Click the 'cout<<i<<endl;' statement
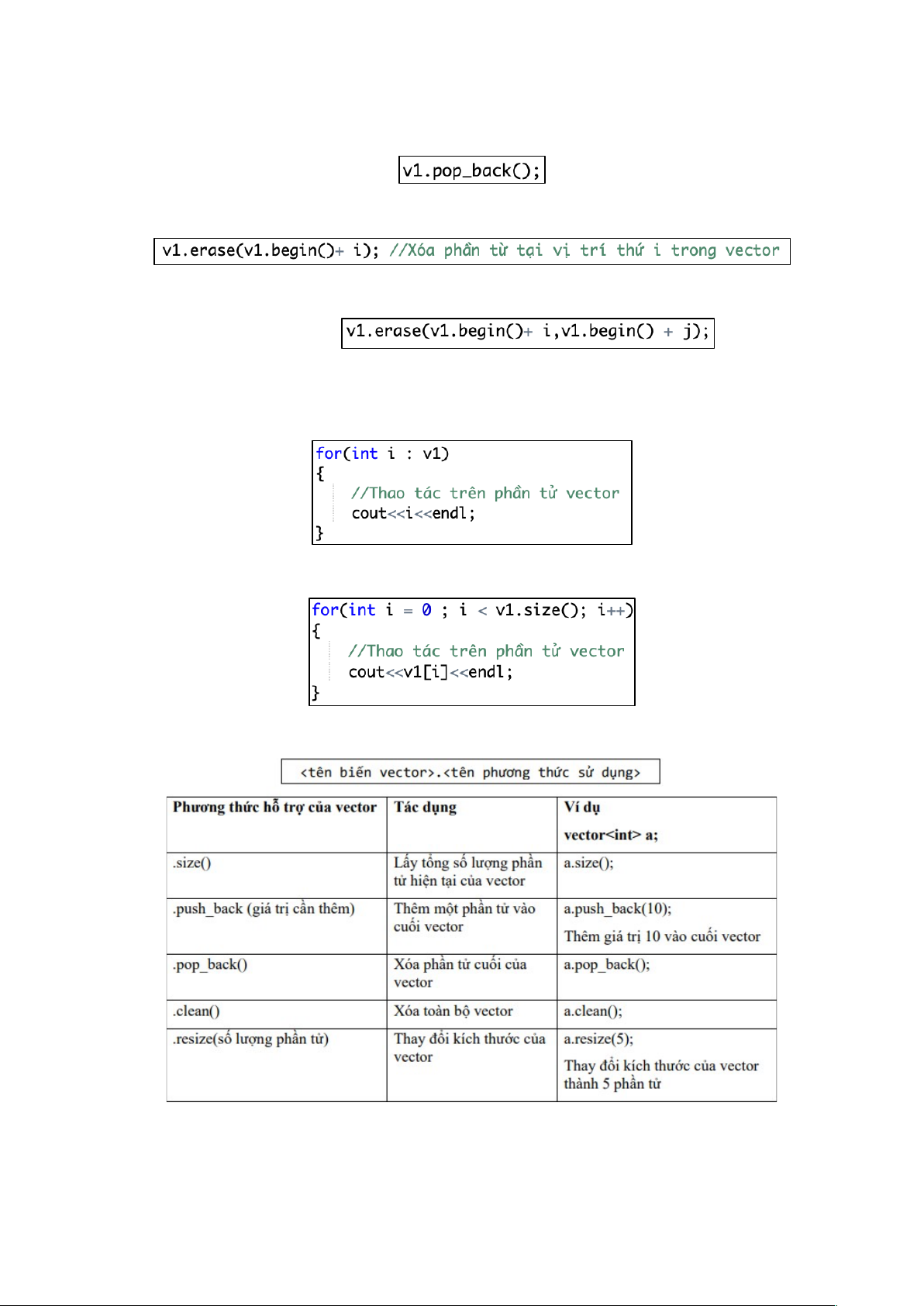 click(412, 513)
